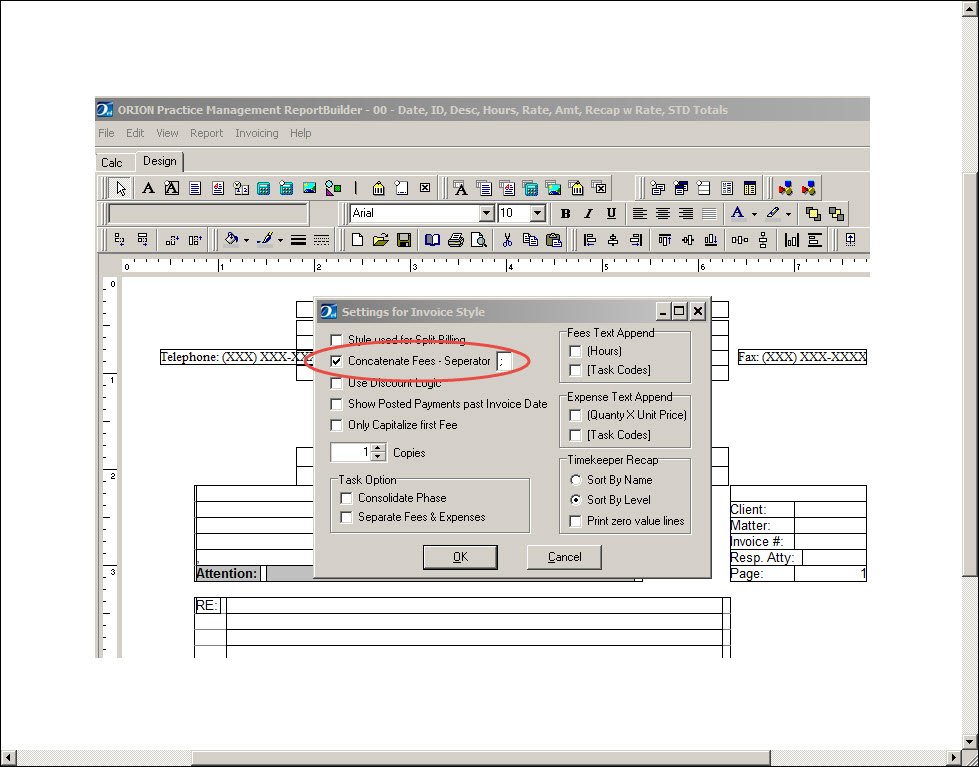Image resolution: width=979 pixels, height=767 pixels.
Task: Open the font size 10 dropdown
Action: pos(538,214)
